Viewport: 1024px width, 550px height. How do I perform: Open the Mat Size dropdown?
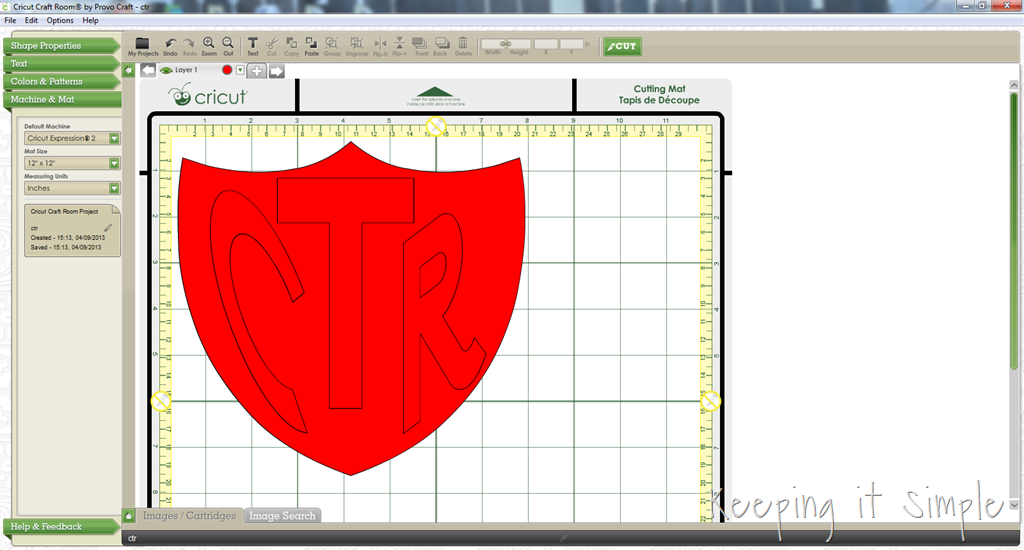click(72, 163)
